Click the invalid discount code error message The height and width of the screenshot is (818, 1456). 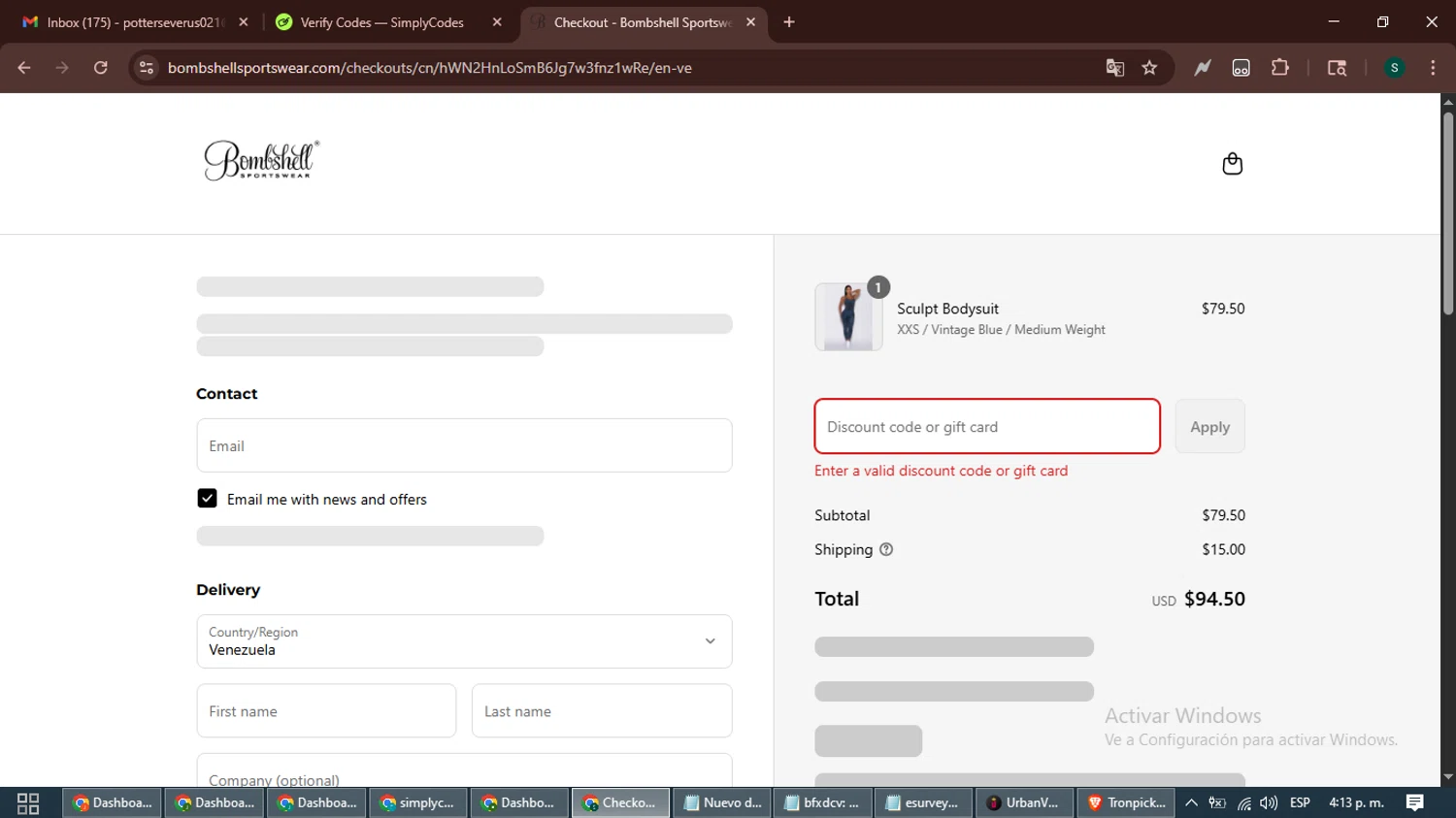[941, 471]
